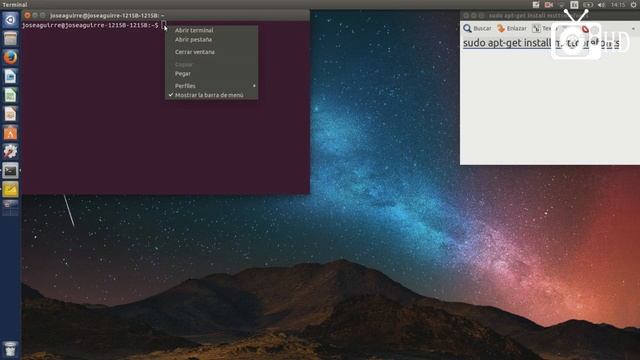Open the Ubuntu Dash search launcher
The image size is (640, 360).
(x=10, y=20)
